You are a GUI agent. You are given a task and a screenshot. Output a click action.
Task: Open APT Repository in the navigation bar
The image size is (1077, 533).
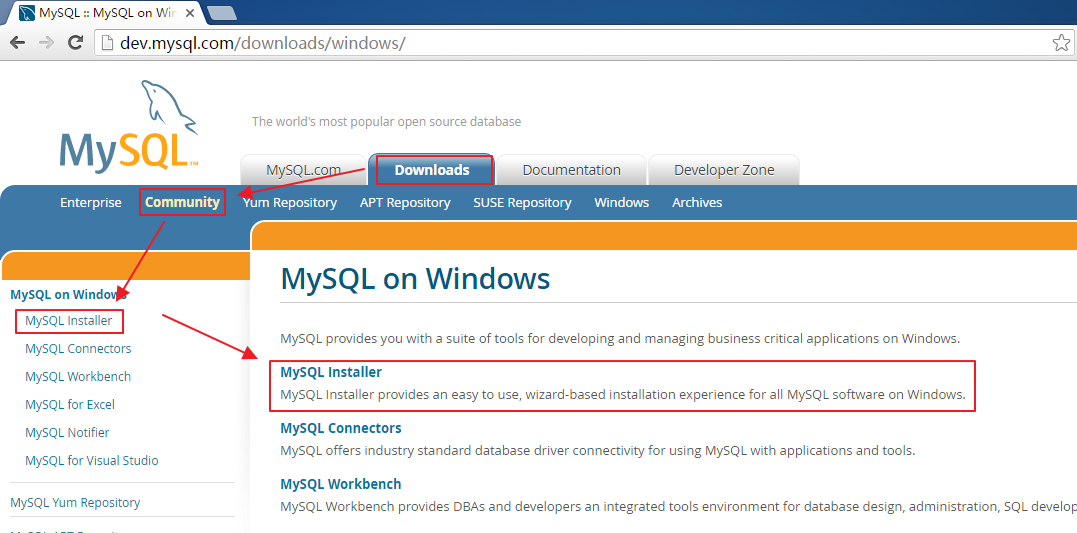[405, 203]
